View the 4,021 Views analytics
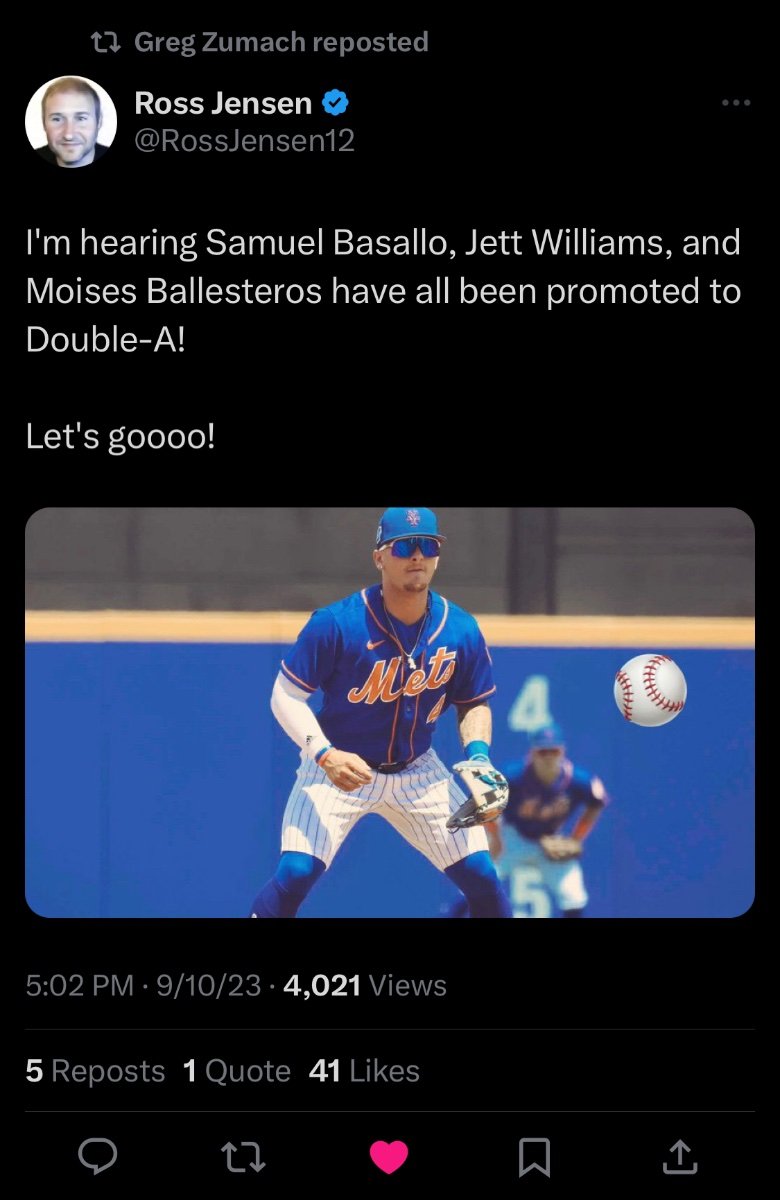The image size is (780, 1200). pyautogui.click(x=365, y=986)
